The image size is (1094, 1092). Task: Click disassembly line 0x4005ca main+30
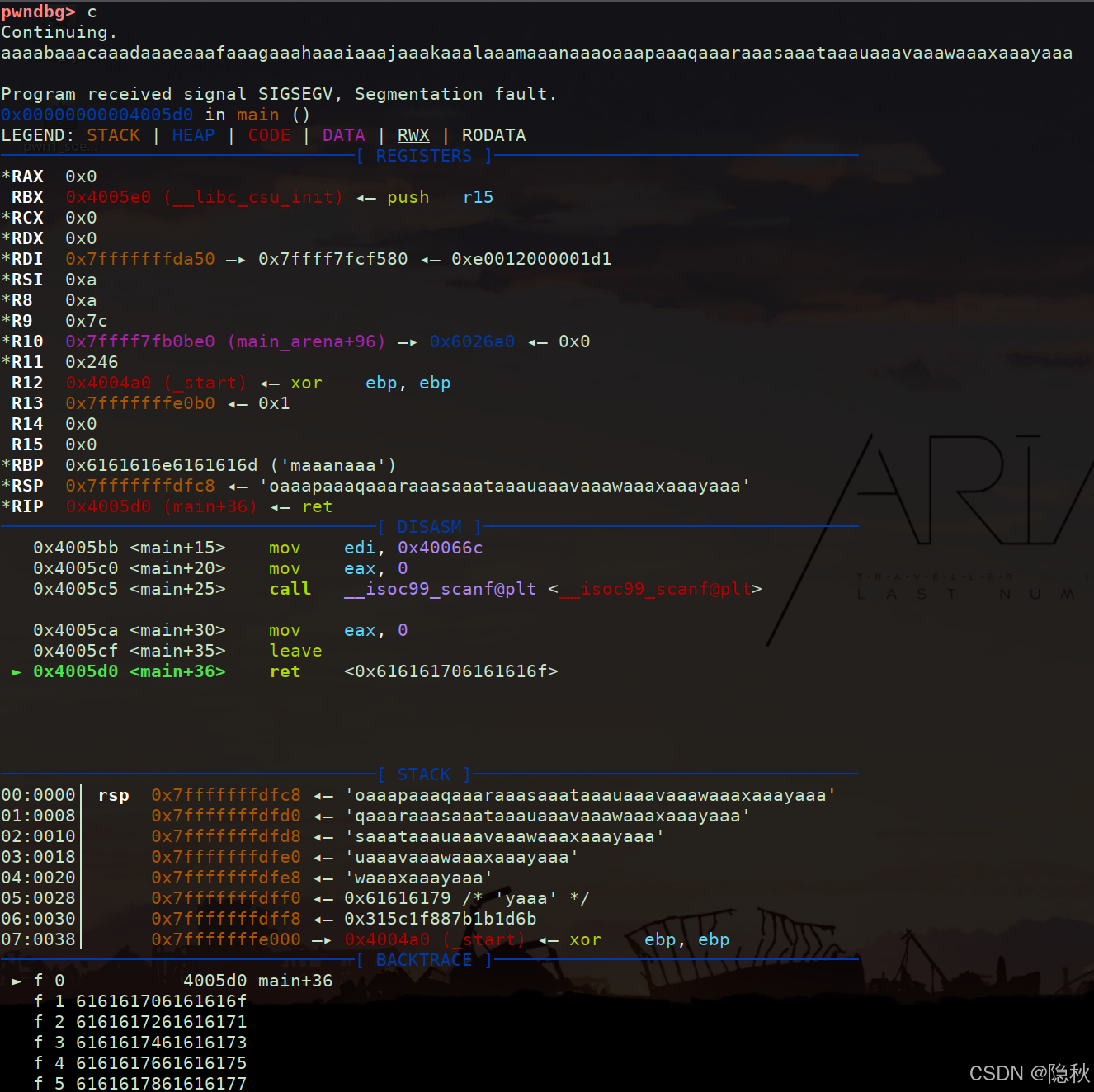coord(220,630)
